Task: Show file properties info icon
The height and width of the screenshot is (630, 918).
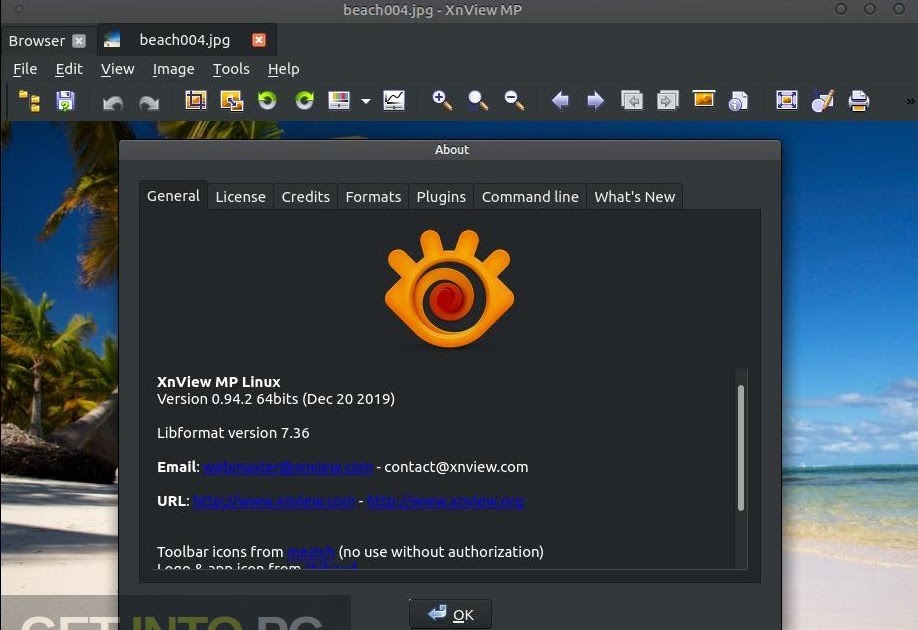Action: click(x=738, y=101)
